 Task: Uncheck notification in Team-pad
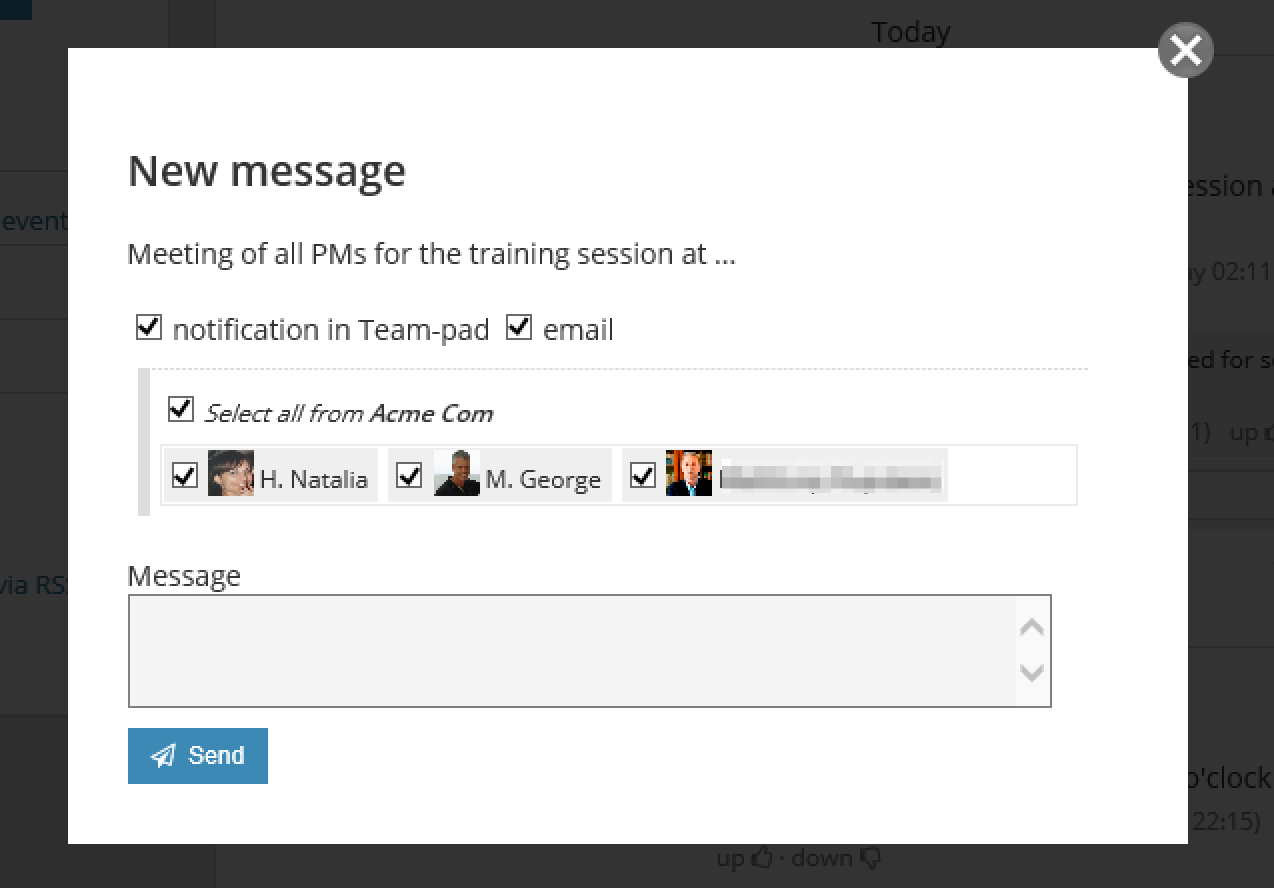pyautogui.click(x=147, y=325)
